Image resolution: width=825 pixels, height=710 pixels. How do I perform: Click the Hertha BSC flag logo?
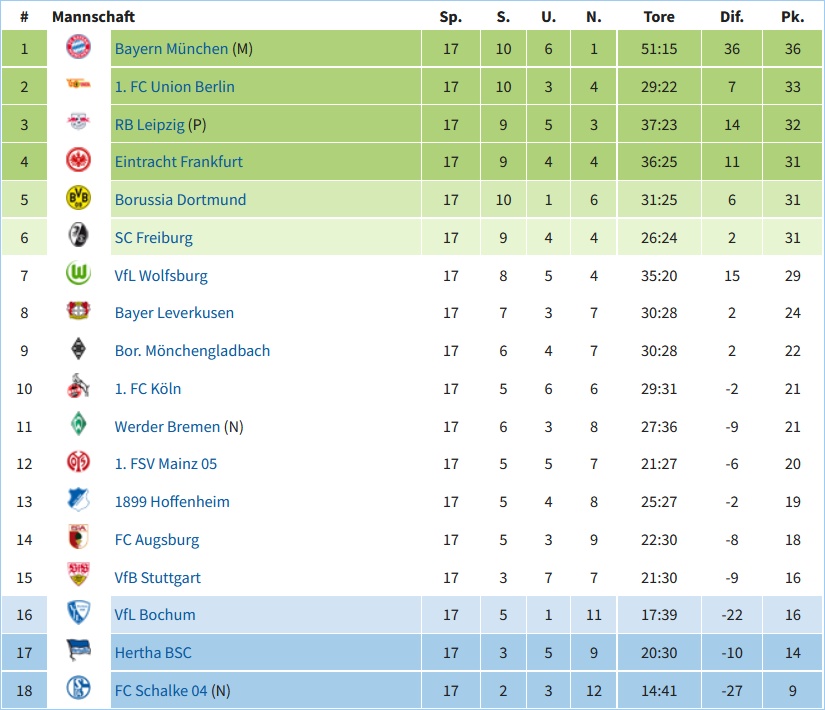pos(78,650)
